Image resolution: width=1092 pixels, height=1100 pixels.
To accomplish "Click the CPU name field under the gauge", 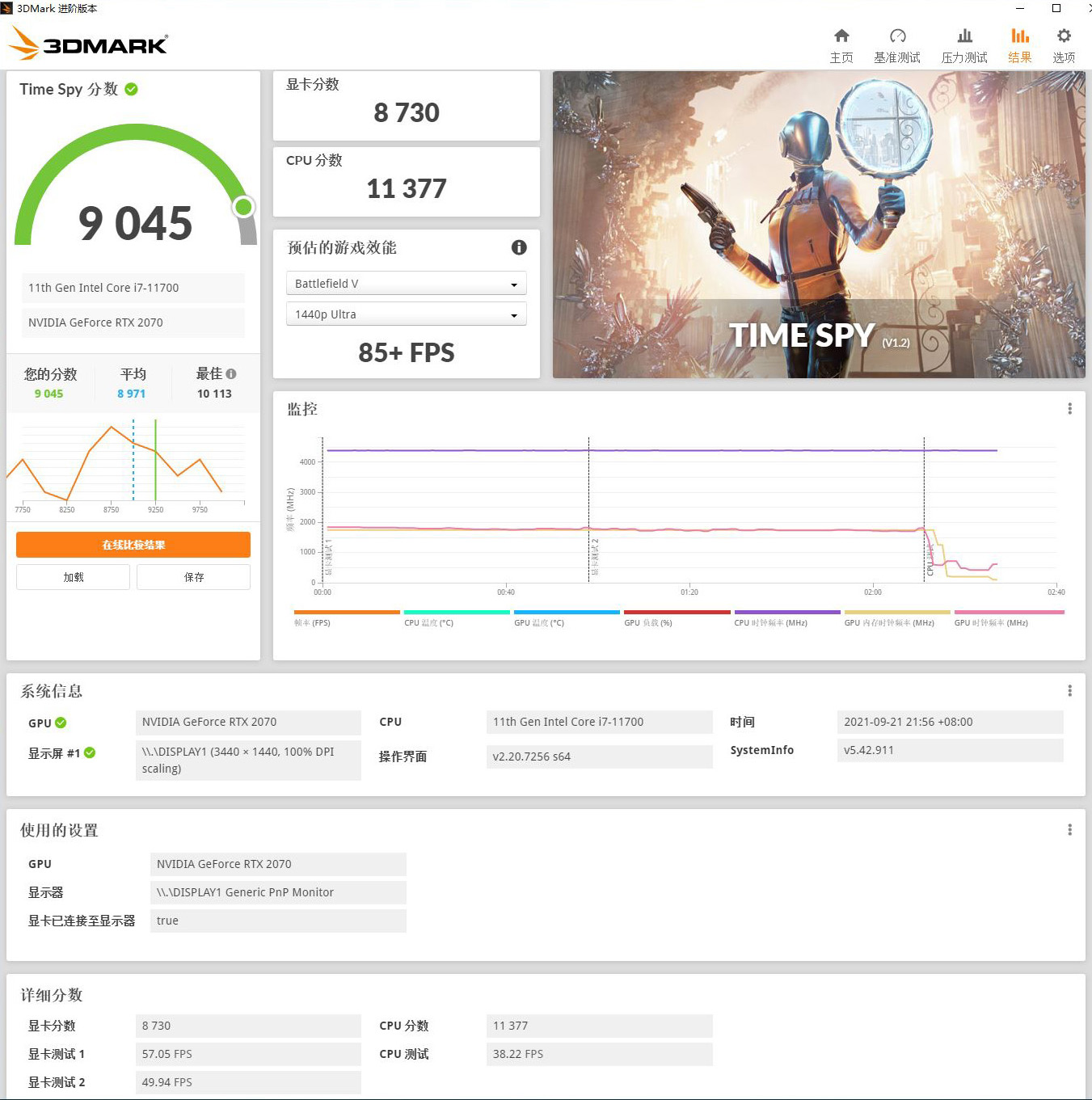I will pos(133,288).
